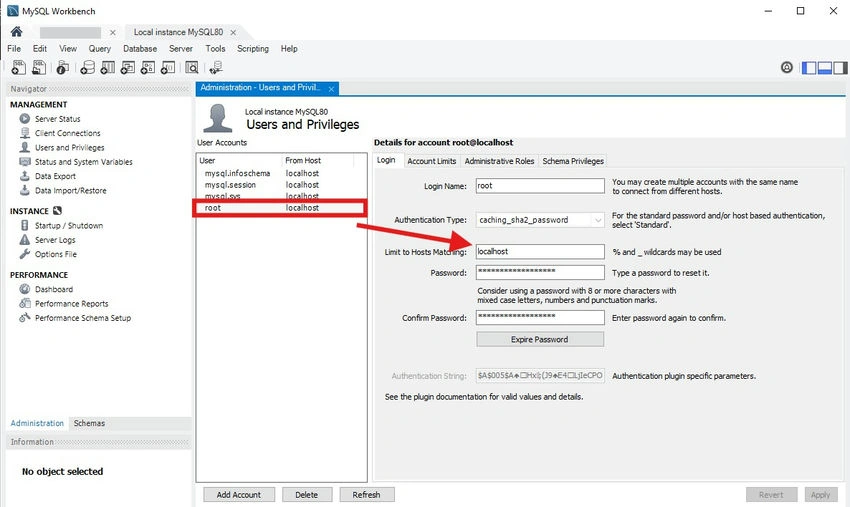Open SQL script file icon
Screen dimensions: 850x507
point(39,67)
